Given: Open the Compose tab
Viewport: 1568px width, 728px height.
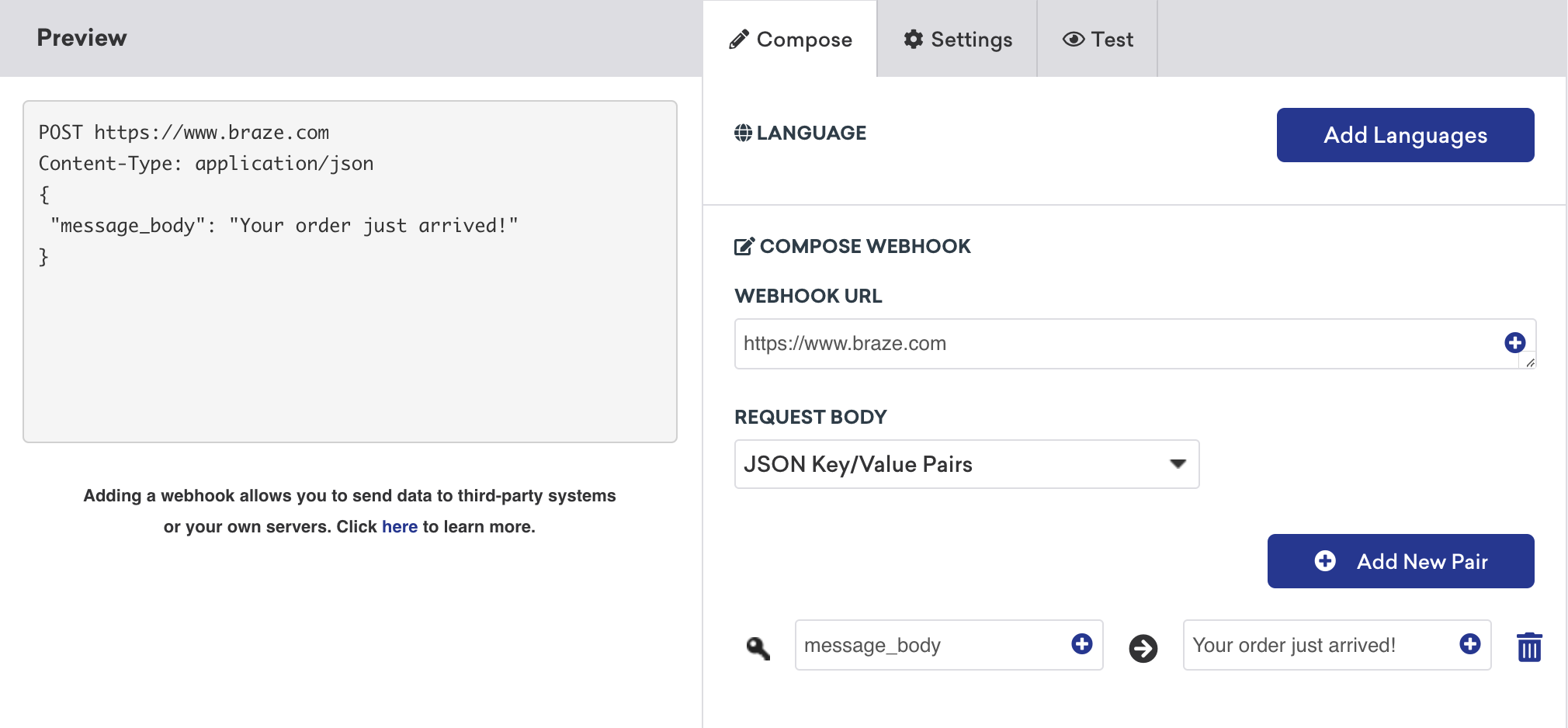Looking at the screenshot, I should [x=790, y=39].
